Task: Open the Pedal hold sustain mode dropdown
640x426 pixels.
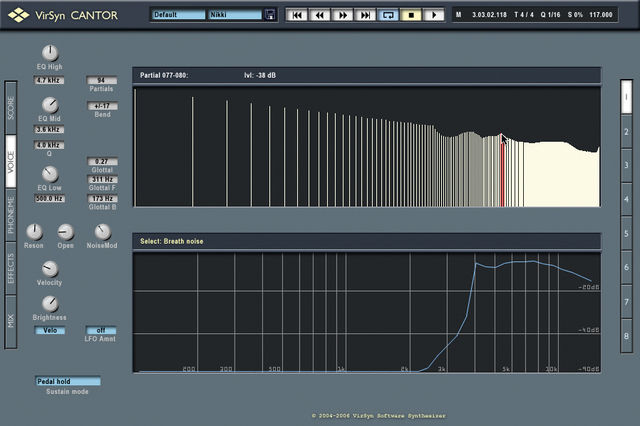Action: [67, 381]
